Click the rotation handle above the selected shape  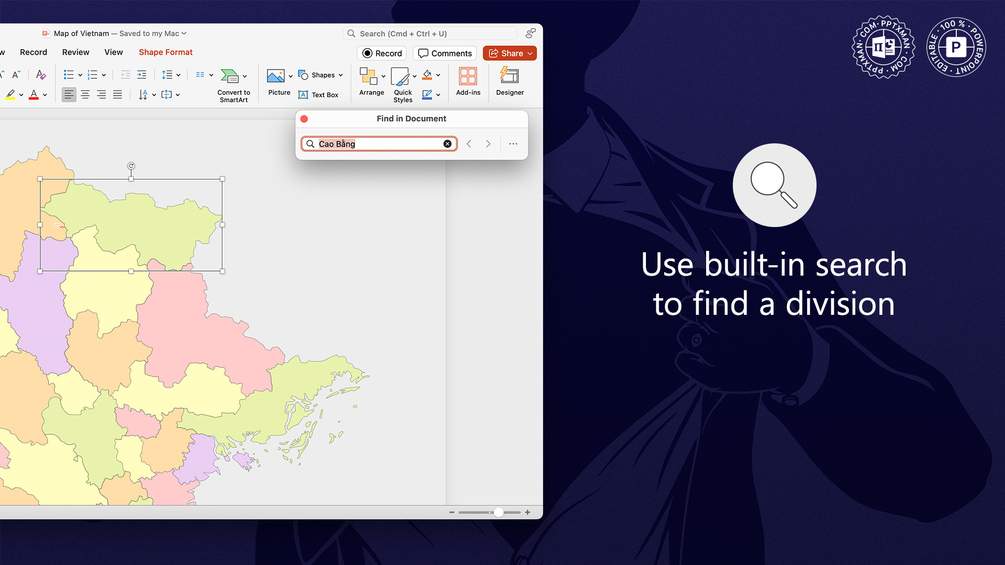pos(131,166)
